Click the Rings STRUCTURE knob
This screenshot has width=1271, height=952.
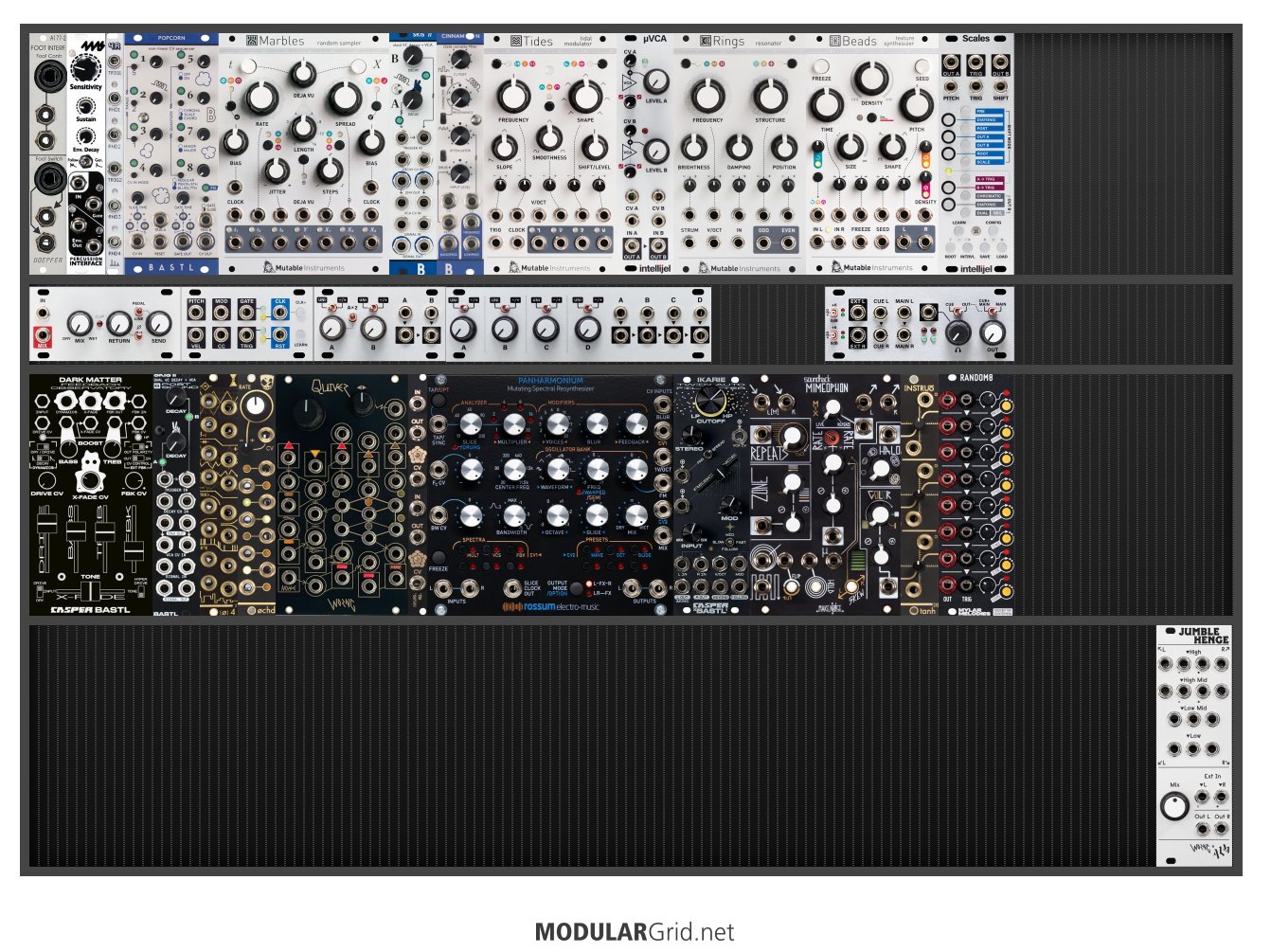tap(770, 95)
